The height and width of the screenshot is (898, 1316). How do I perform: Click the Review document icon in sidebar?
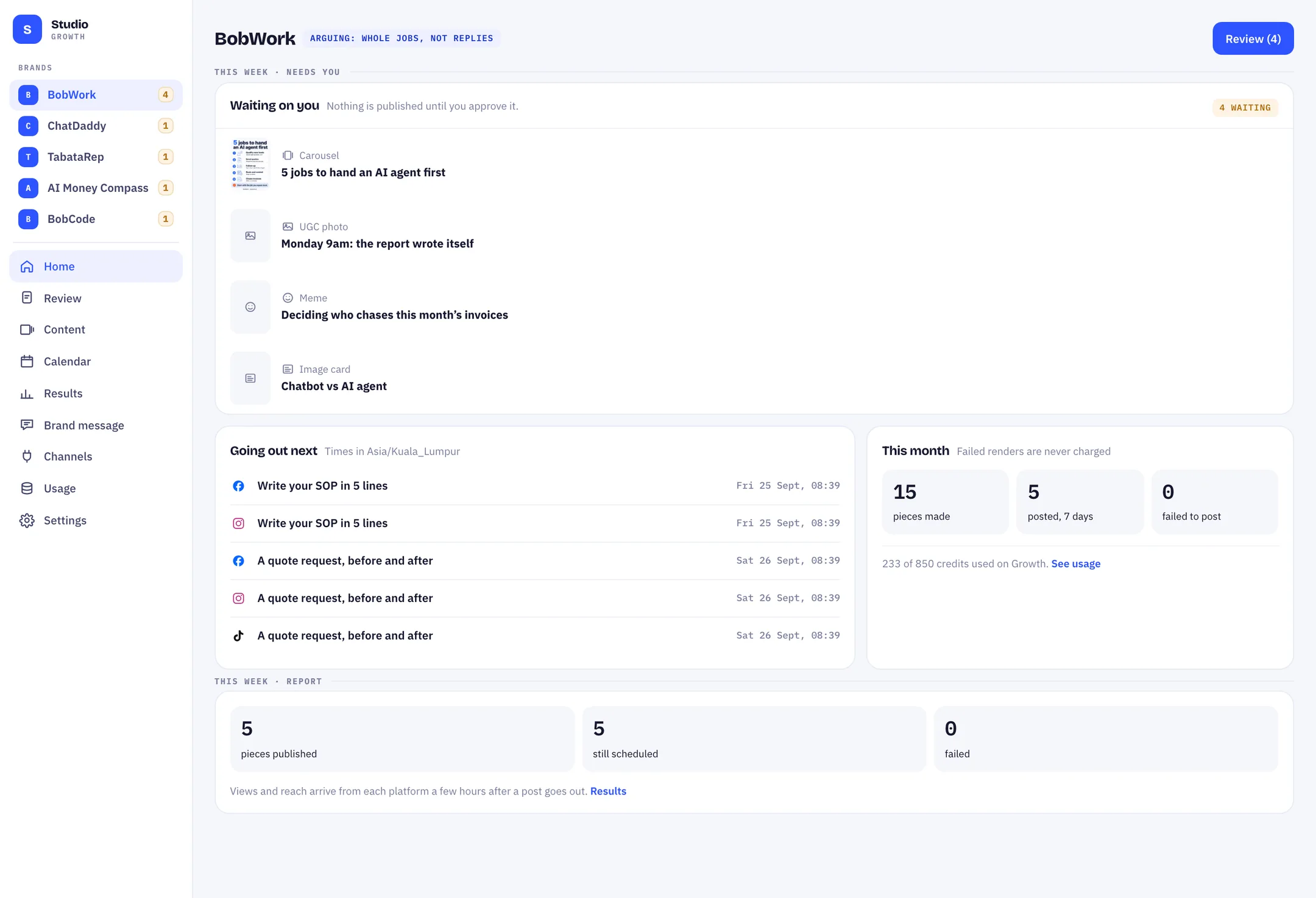click(x=27, y=298)
